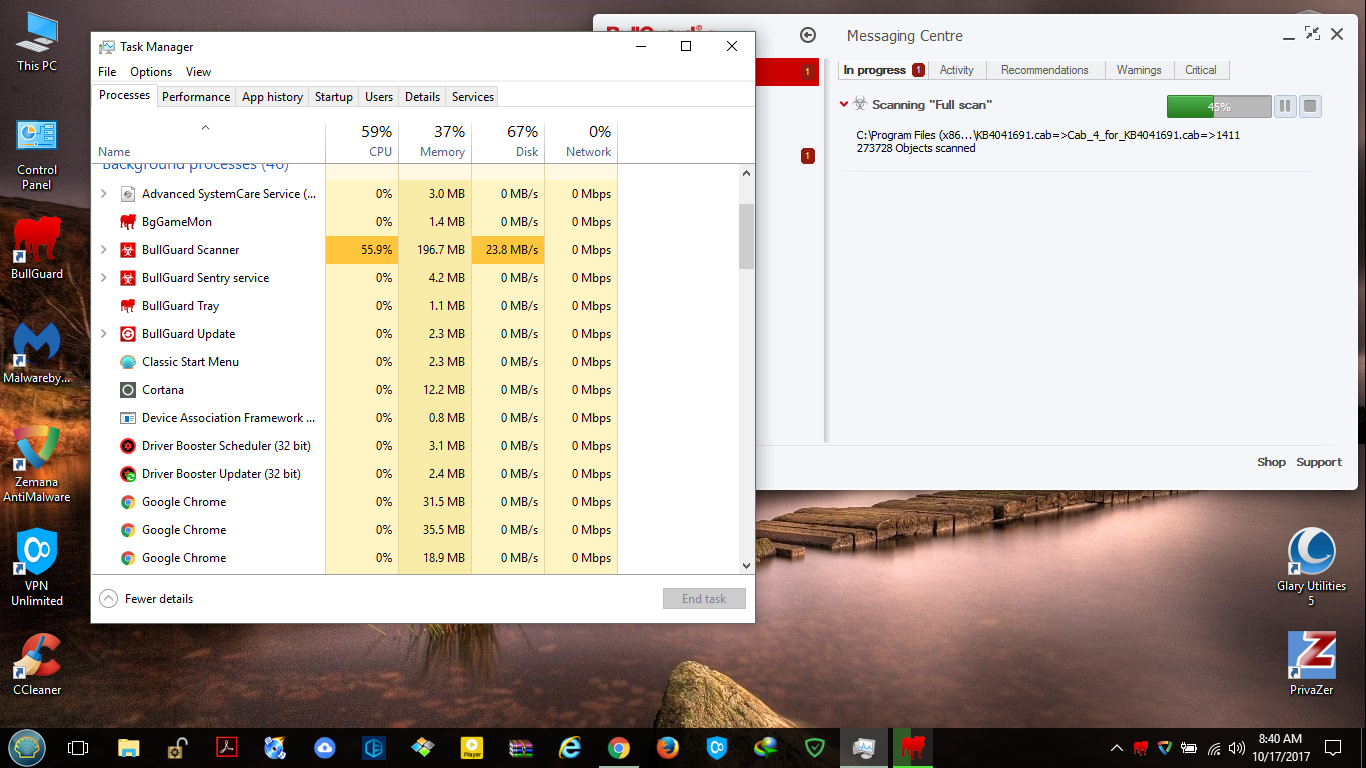Select the BgGameMon process row

354,222
